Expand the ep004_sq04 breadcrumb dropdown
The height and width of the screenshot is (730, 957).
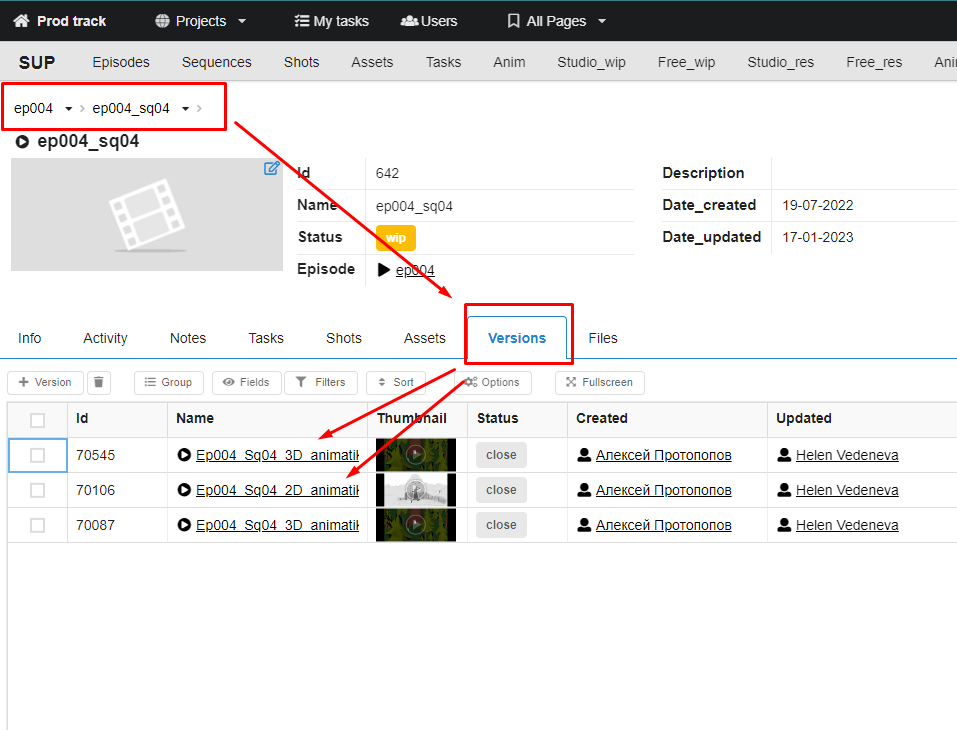click(185, 109)
